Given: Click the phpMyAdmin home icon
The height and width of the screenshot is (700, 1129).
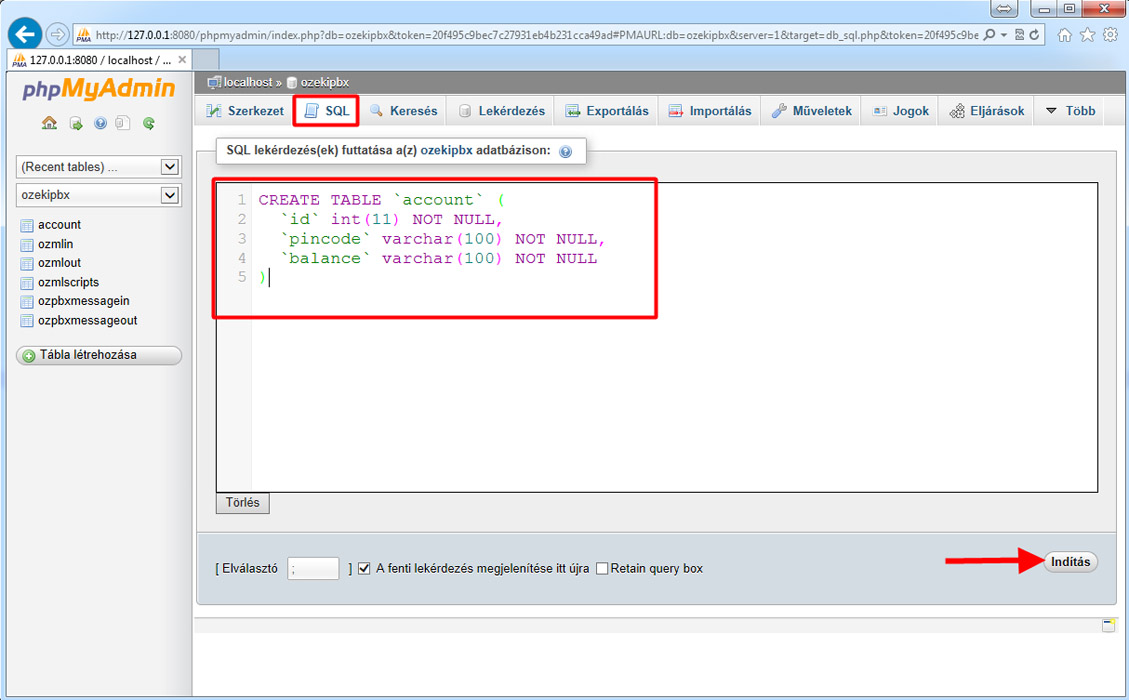Looking at the screenshot, I should [49, 124].
